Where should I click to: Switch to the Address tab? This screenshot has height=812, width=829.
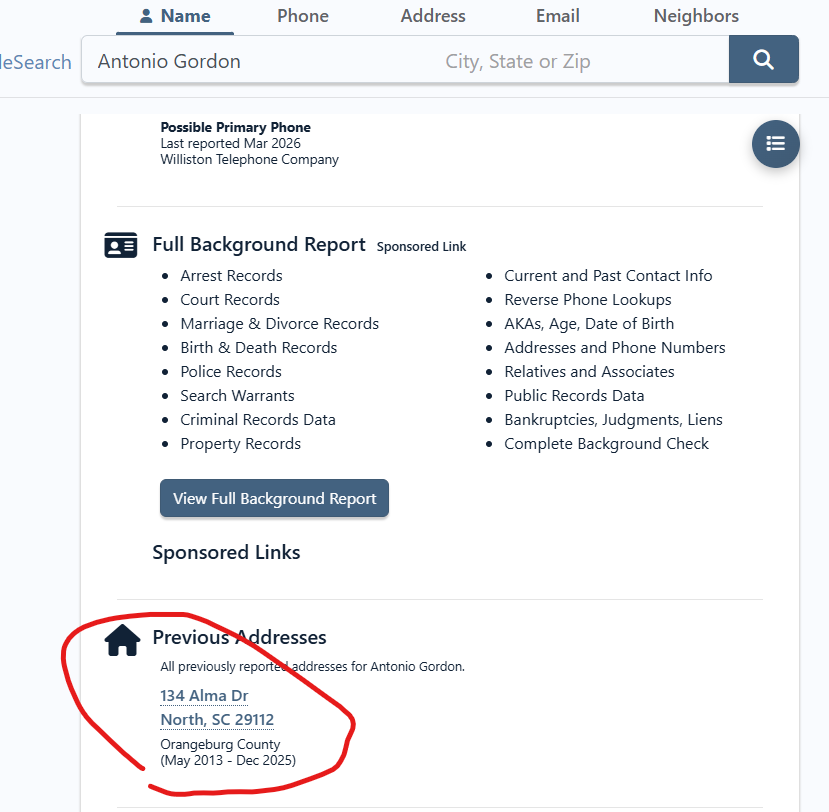(433, 16)
